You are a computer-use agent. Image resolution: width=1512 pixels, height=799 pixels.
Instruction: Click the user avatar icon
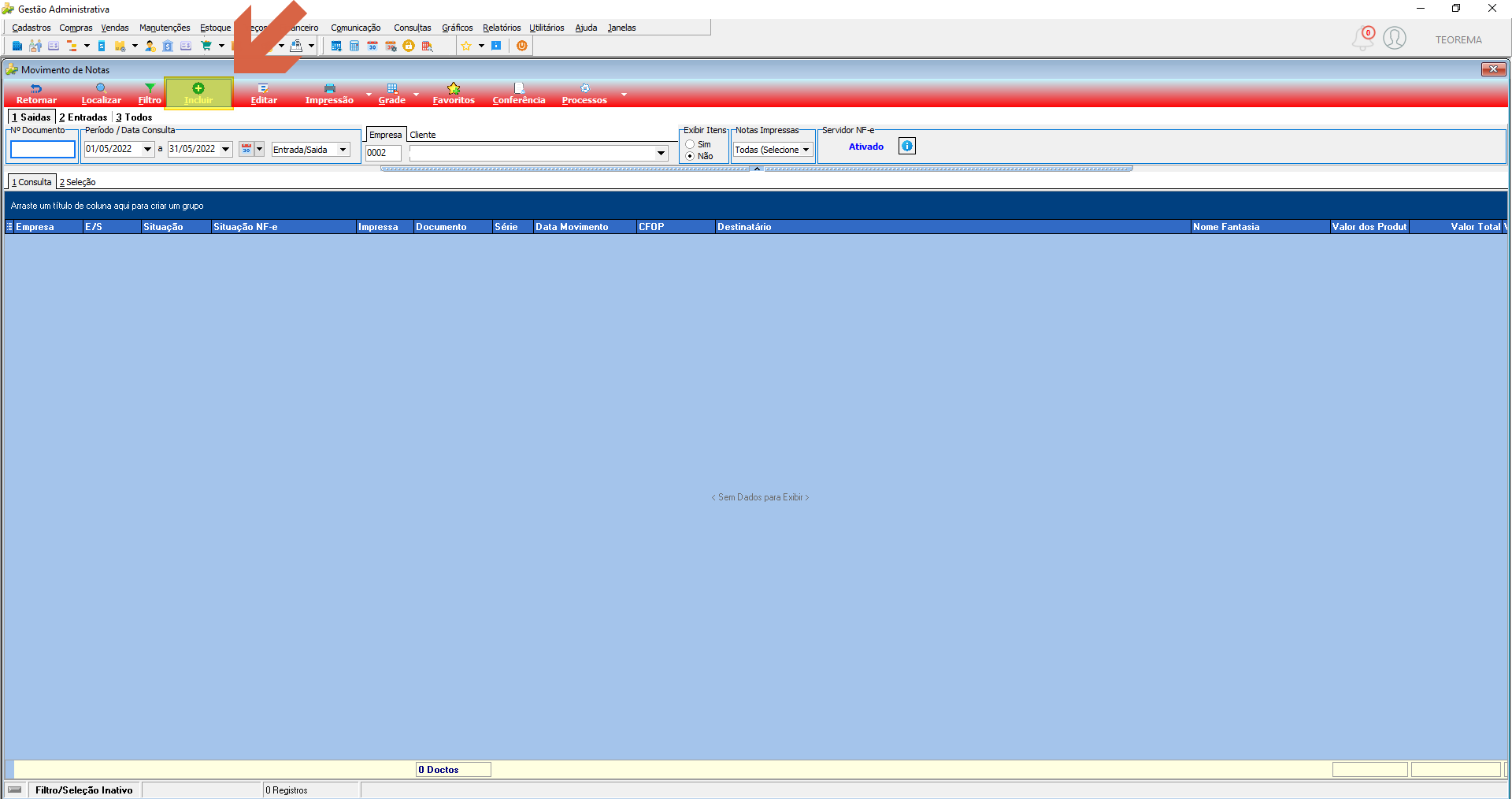point(1395,38)
